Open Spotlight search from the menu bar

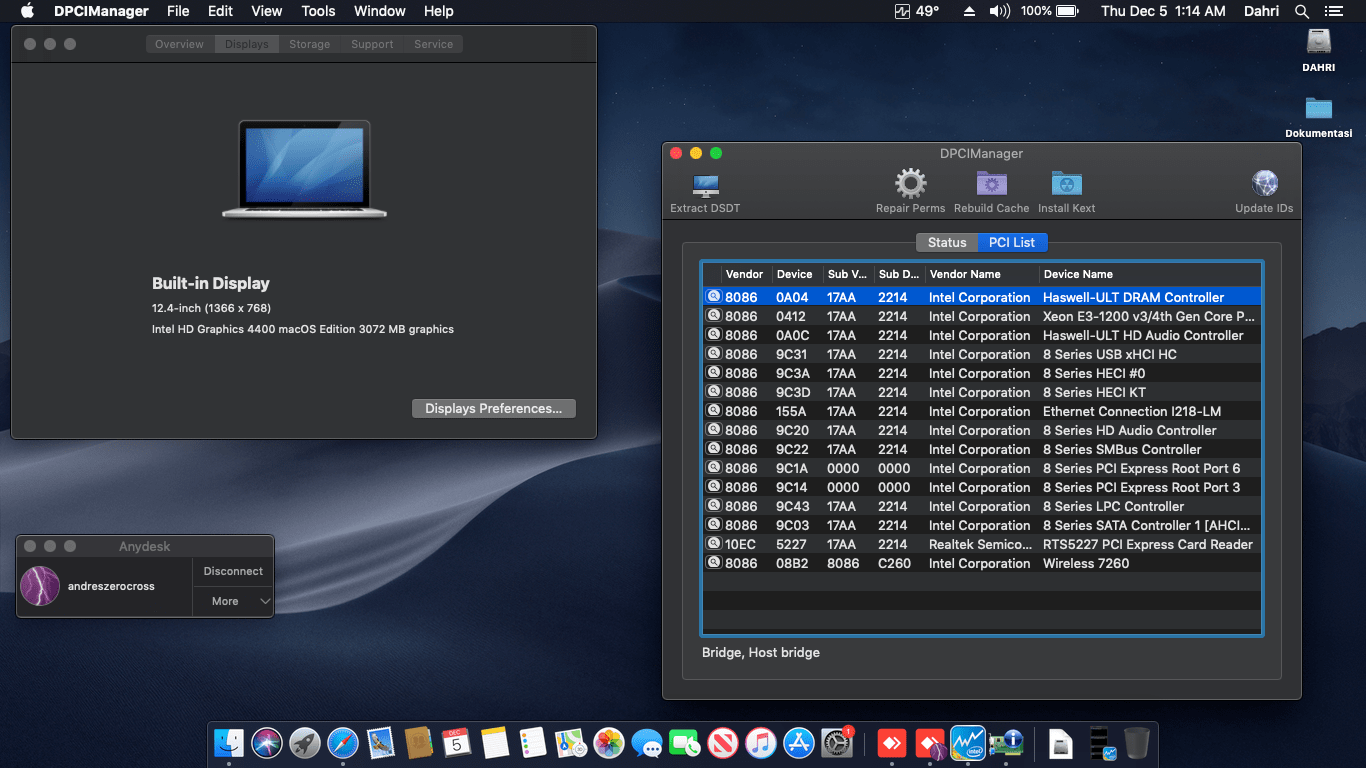[x=1301, y=11]
